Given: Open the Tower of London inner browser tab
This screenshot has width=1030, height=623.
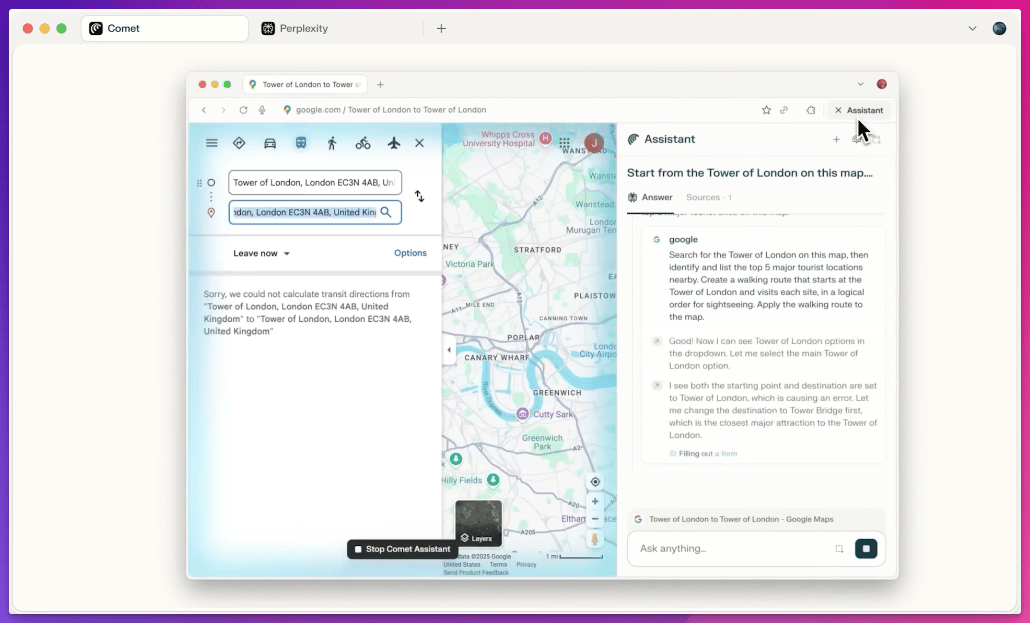Looking at the screenshot, I should click(x=305, y=84).
